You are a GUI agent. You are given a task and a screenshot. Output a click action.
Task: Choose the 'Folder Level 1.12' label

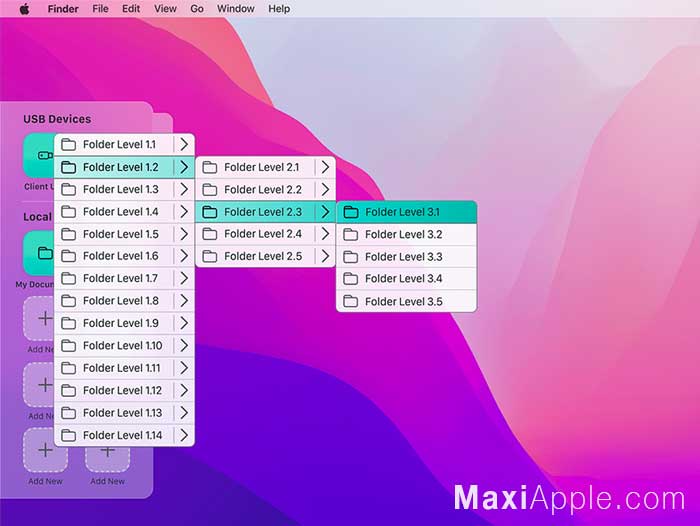pyautogui.click(x=122, y=390)
